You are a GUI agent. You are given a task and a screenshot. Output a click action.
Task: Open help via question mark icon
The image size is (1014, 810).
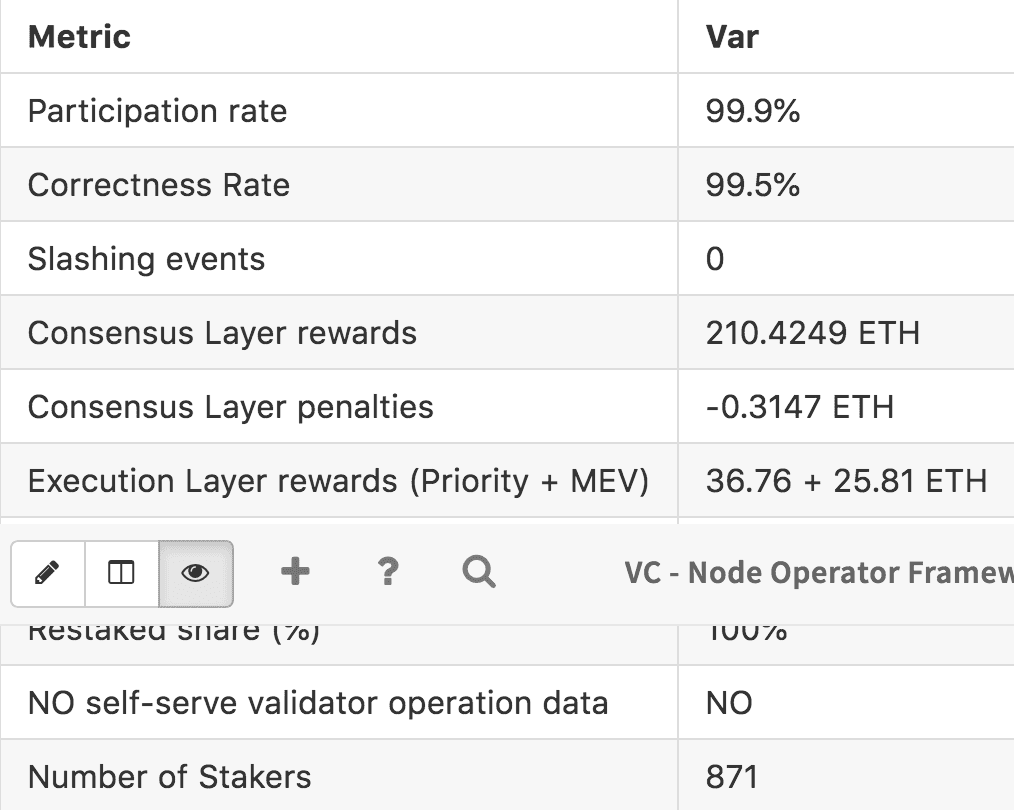coord(388,572)
